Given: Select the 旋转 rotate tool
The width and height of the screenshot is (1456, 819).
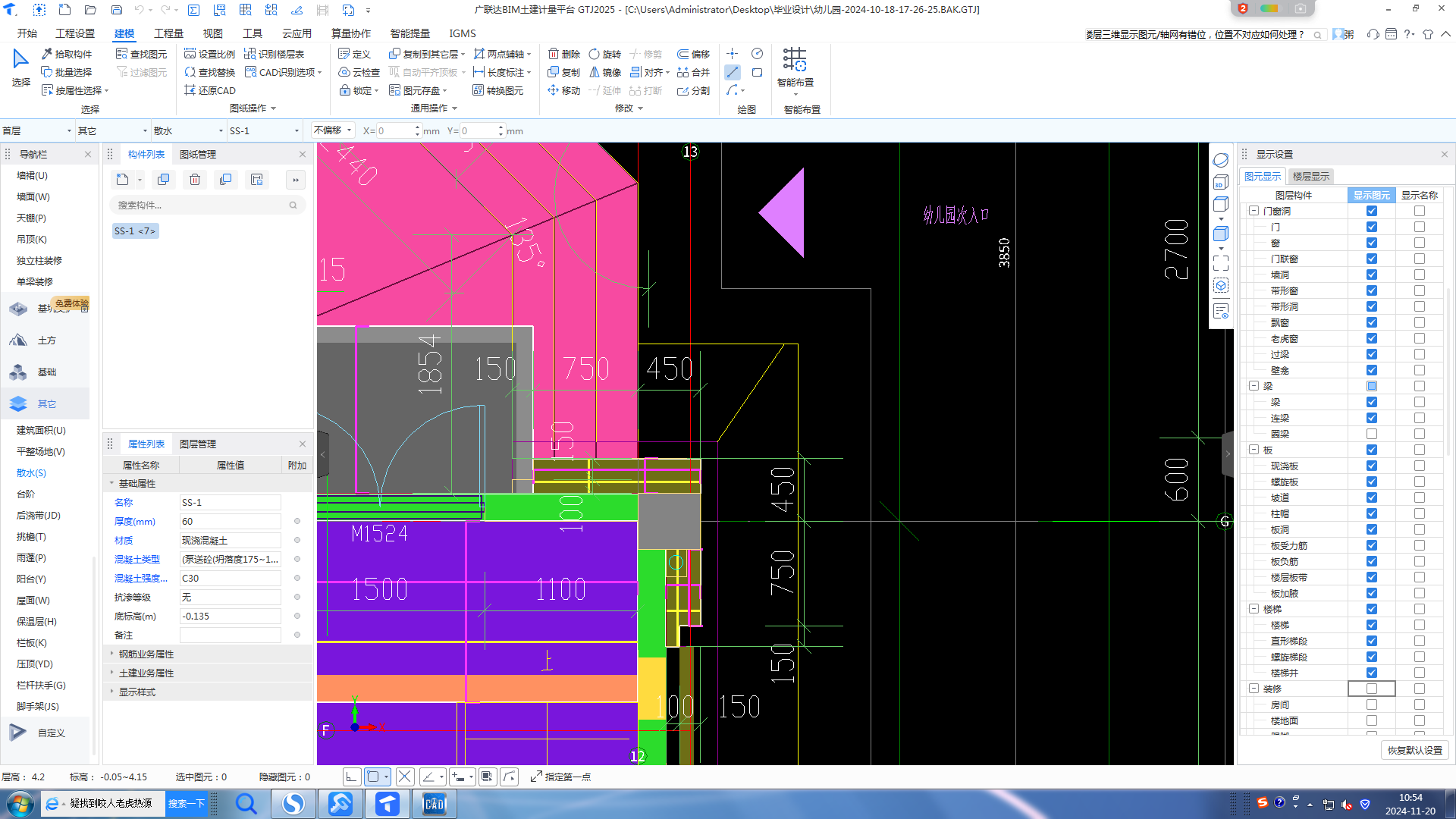Looking at the screenshot, I should pos(604,54).
